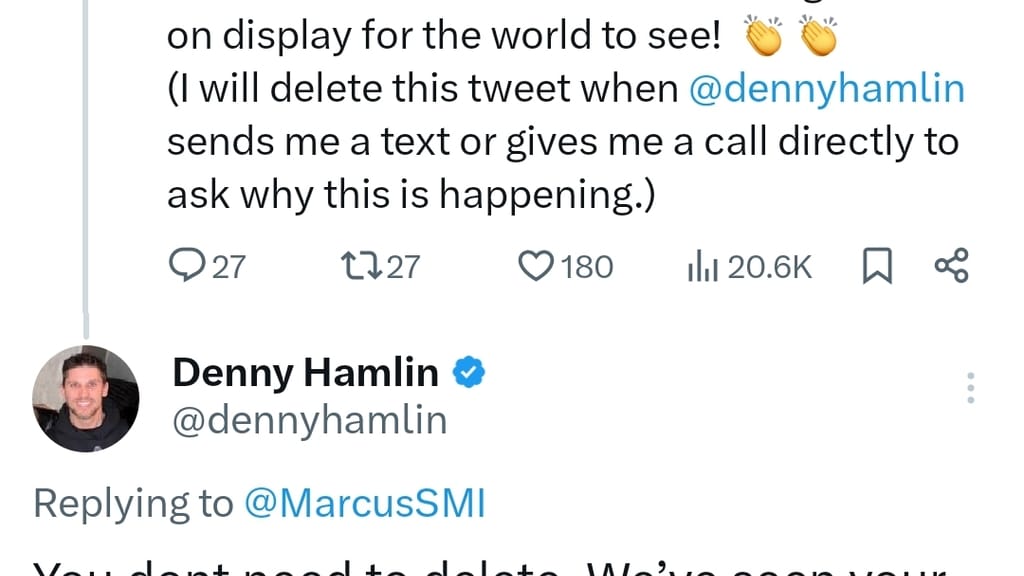Viewport: 1024px width, 576px height.
Task: Click the 20.6K views count
Action: tap(770, 267)
